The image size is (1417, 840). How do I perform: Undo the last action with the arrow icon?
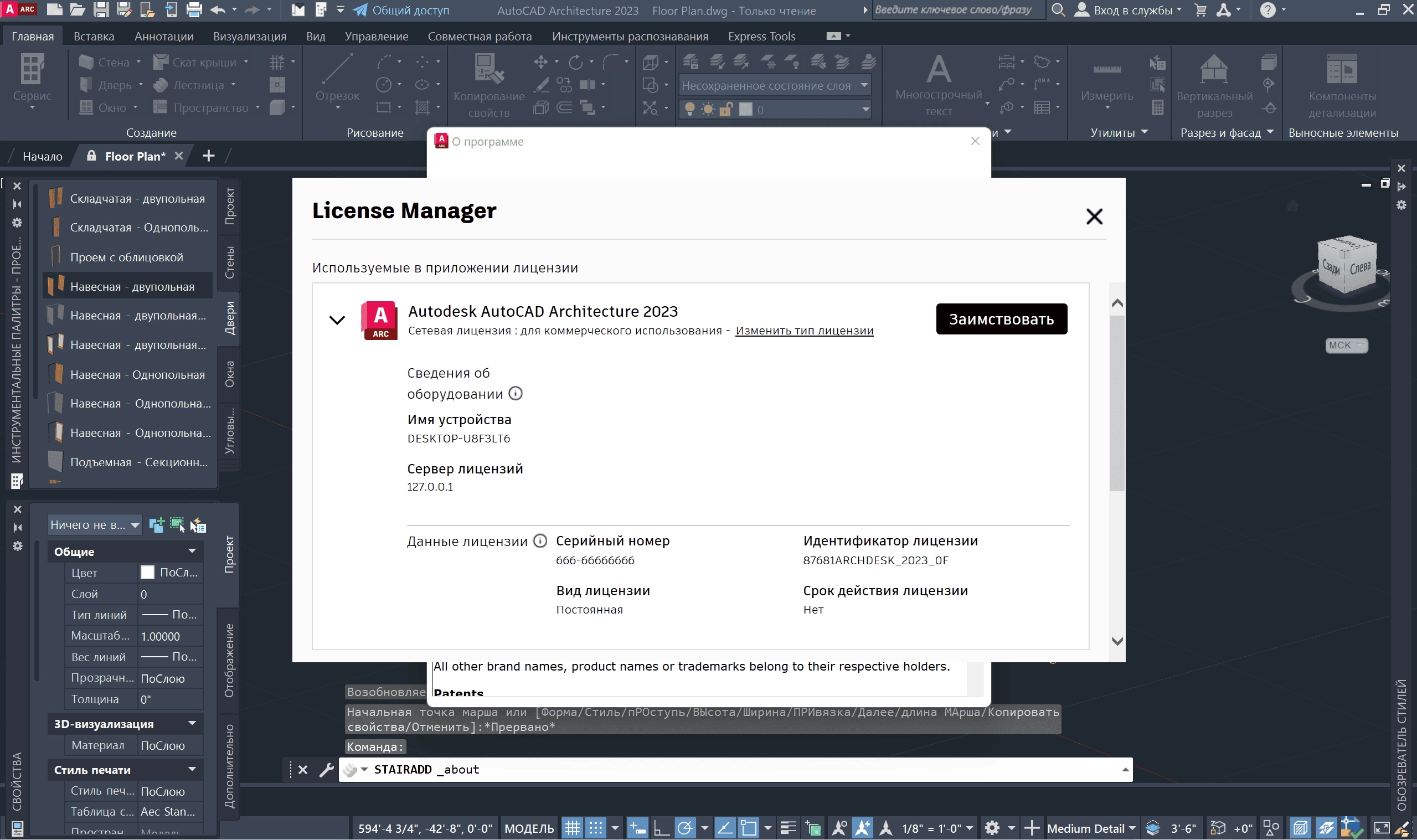click(218, 9)
